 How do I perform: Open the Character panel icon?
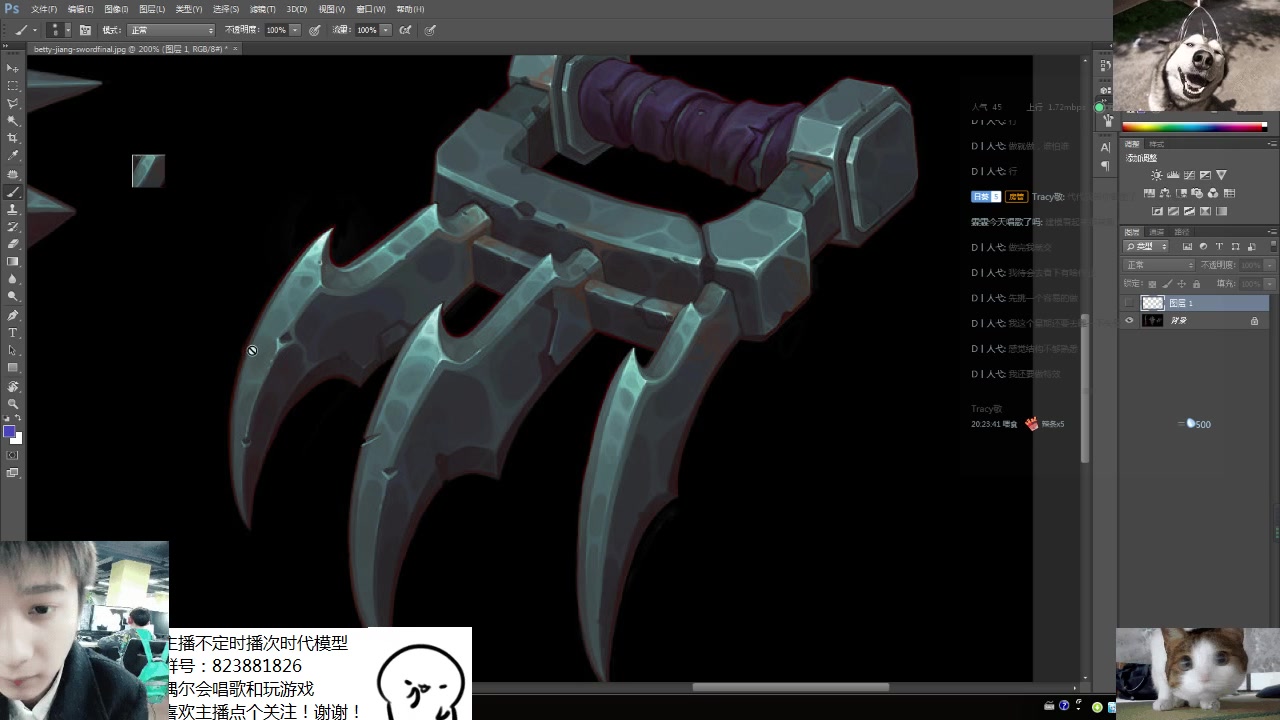pos(1105,148)
